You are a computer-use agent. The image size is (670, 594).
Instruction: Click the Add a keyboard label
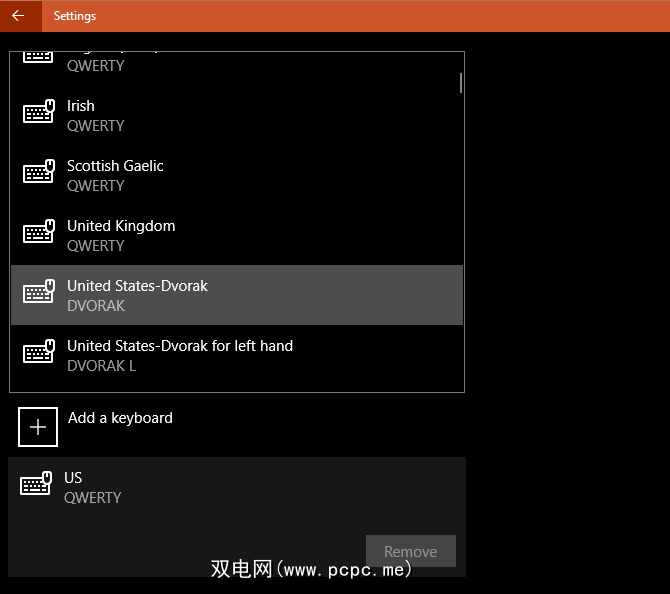pyautogui.click(x=120, y=418)
